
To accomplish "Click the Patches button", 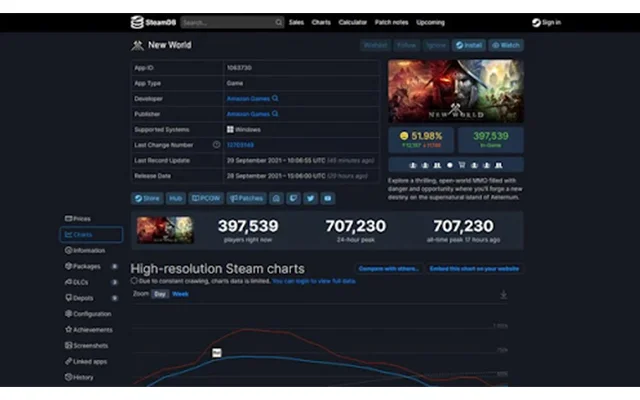I will (x=247, y=198).
